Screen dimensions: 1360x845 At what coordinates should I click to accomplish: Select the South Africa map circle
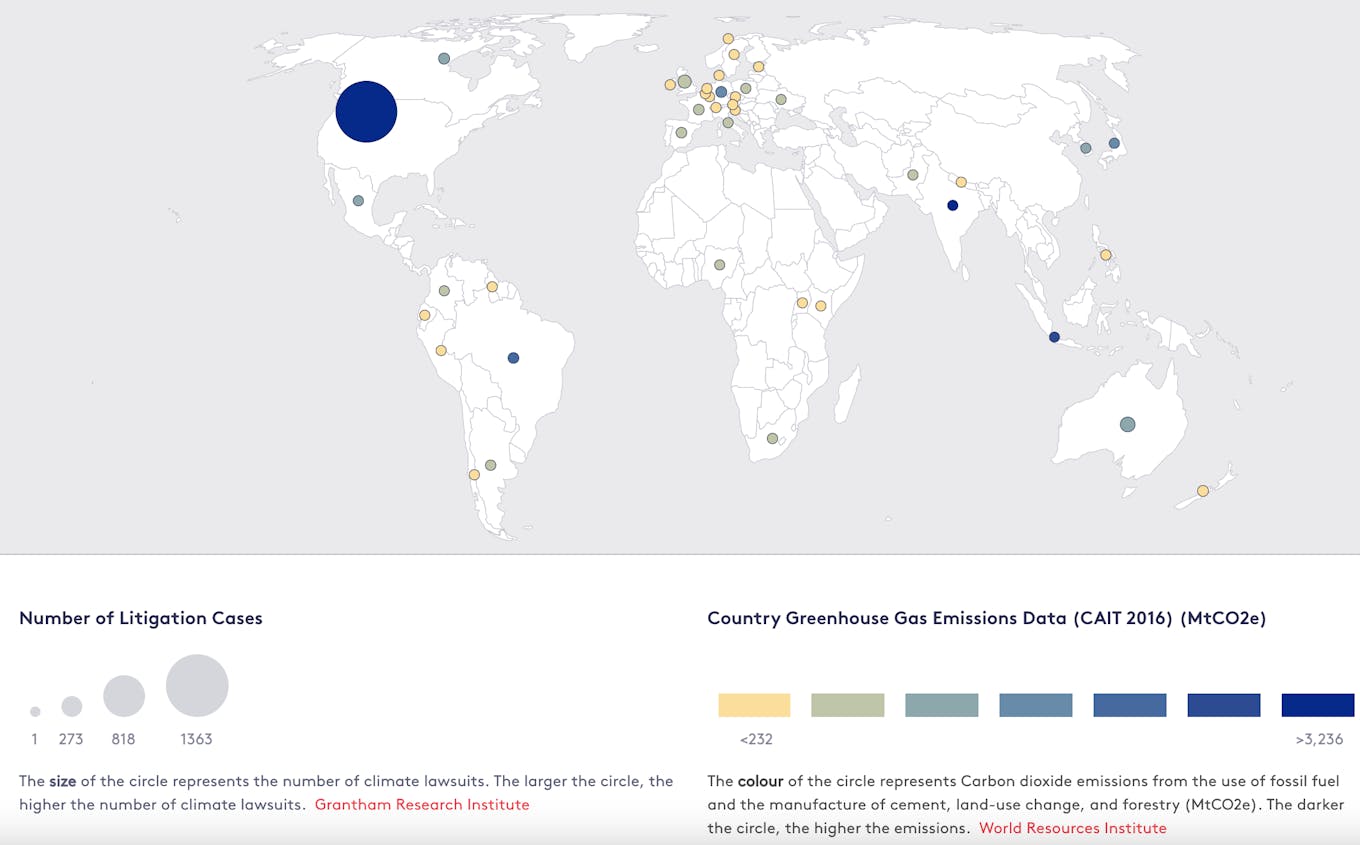772,438
